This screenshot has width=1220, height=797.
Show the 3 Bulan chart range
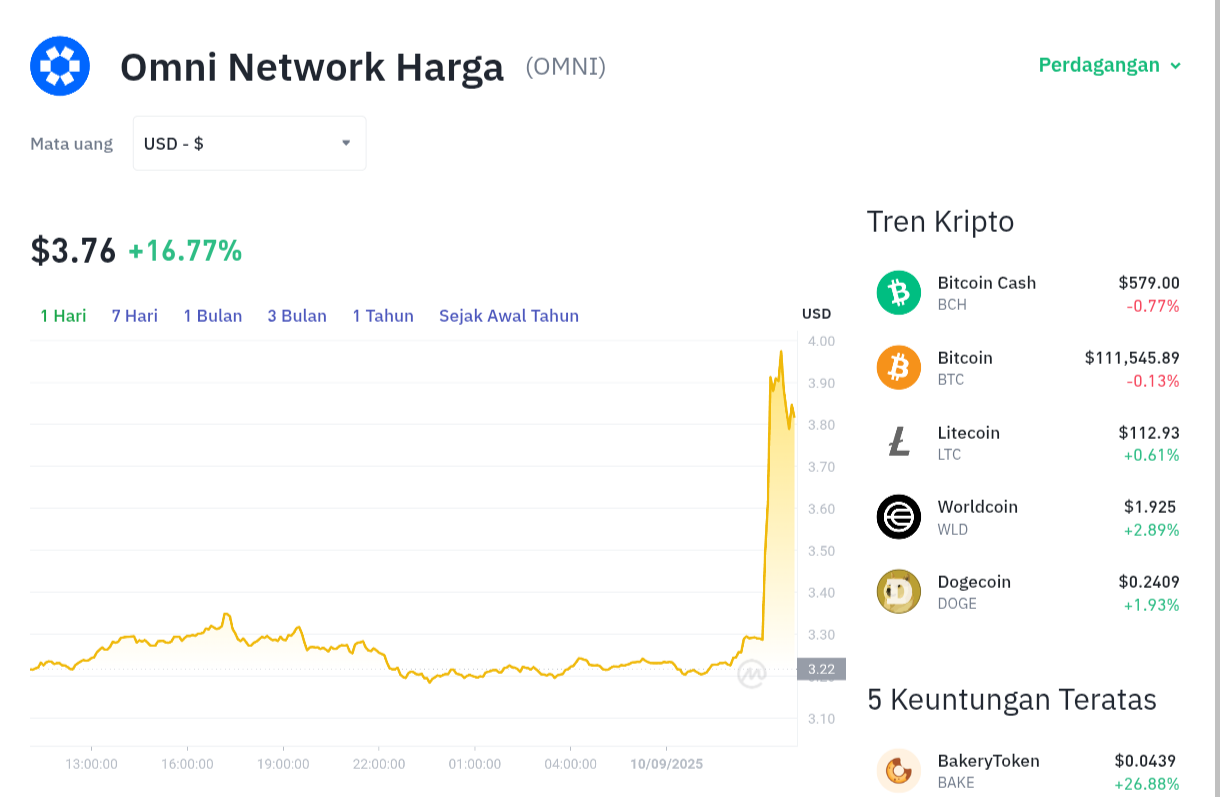click(x=297, y=316)
